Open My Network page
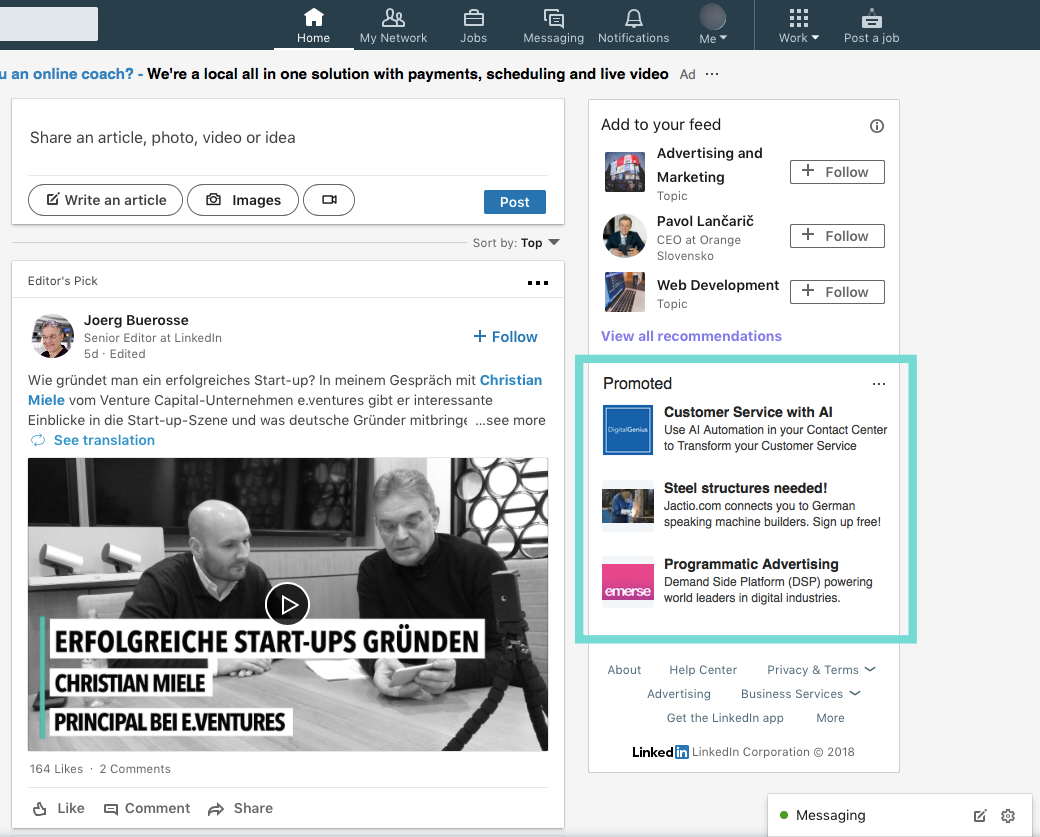 (393, 26)
